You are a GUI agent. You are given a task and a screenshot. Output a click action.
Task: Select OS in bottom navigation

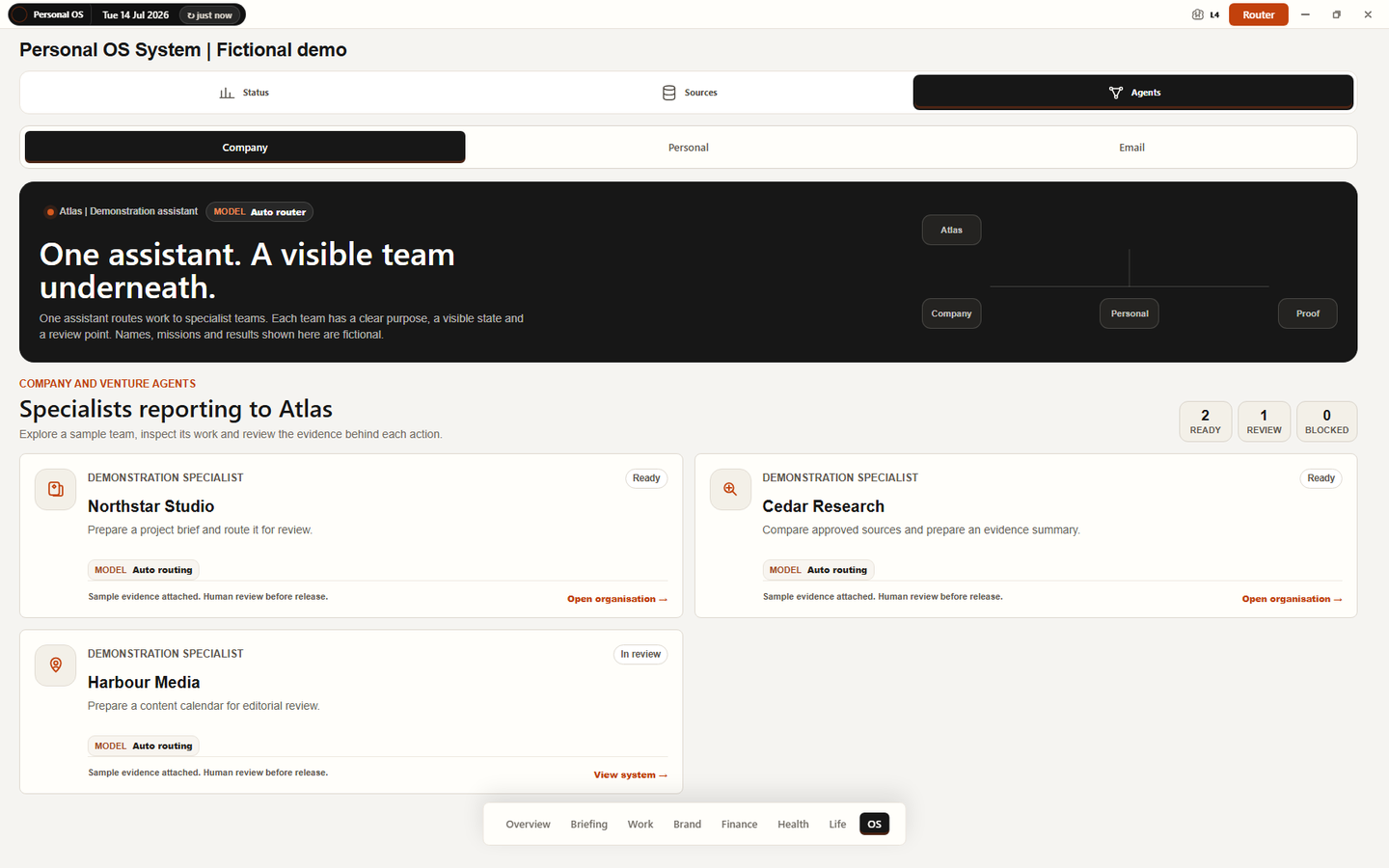(874, 825)
